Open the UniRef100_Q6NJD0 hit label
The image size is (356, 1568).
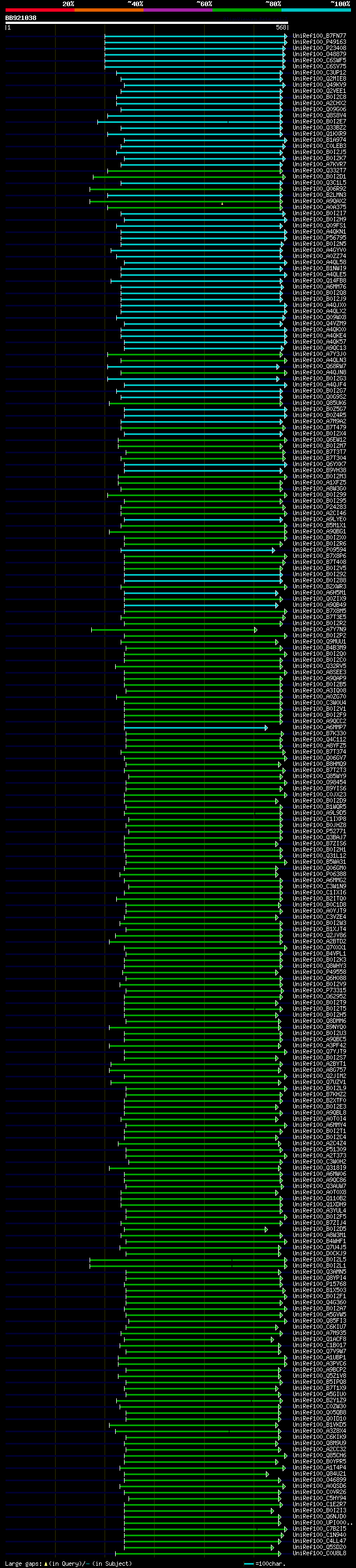(x=319, y=1516)
